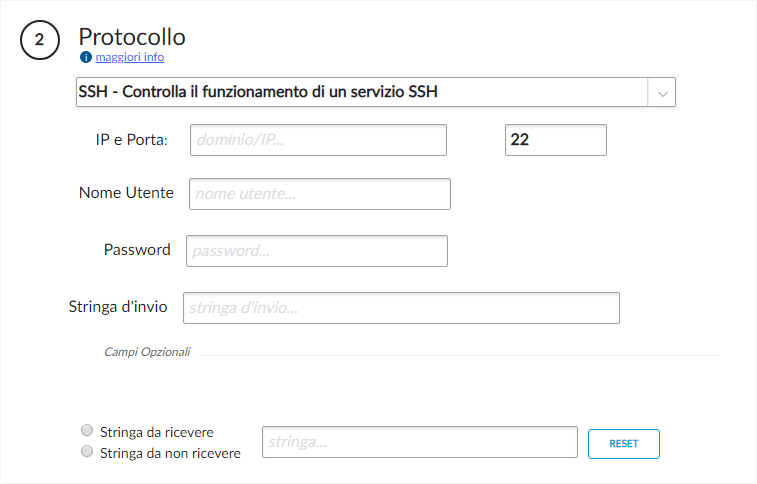Image resolution: width=757 pixels, height=484 pixels.
Task: Select 'Stringa da non ricevere' radio button
Action: pyautogui.click(x=87, y=452)
